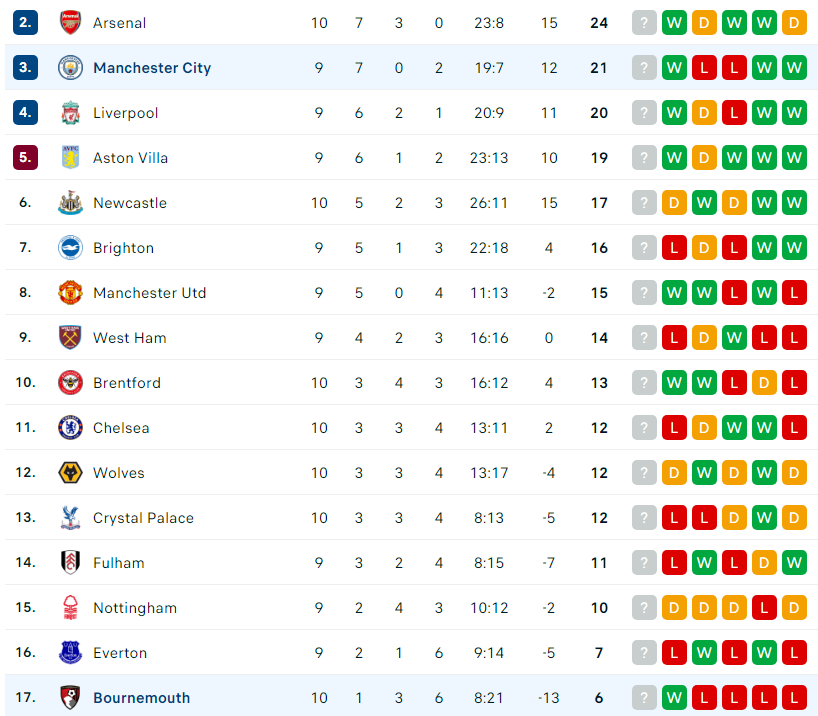This screenshot has width=818, height=716.
Task: Open the Nottingham team link
Action: click(135, 608)
